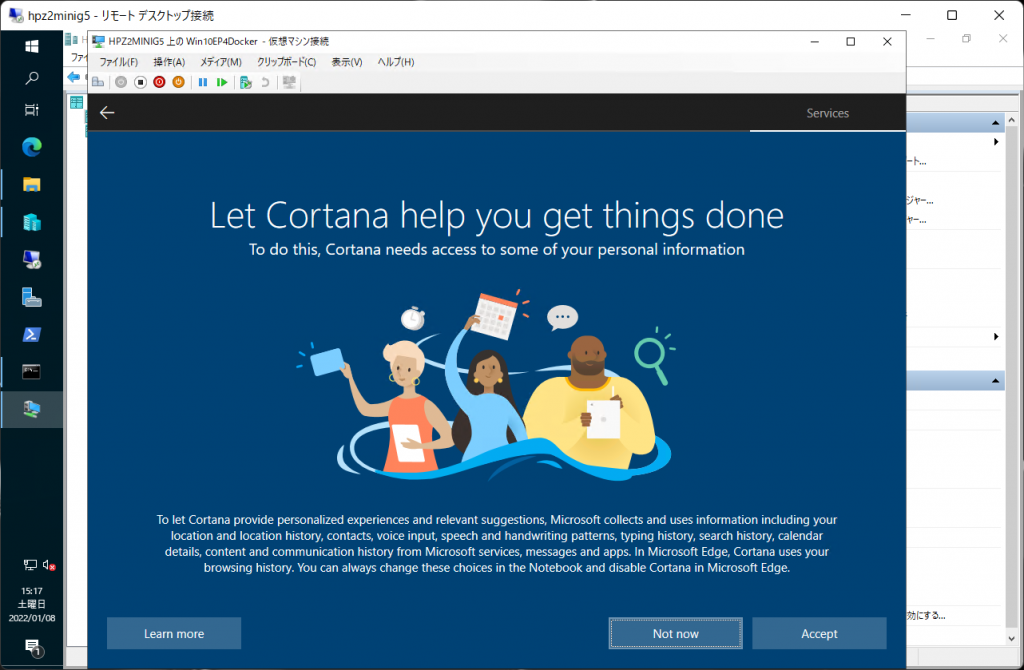Open the Windows Start menu
This screenshot has height=670, width=1024.
[x=31, y=46]
